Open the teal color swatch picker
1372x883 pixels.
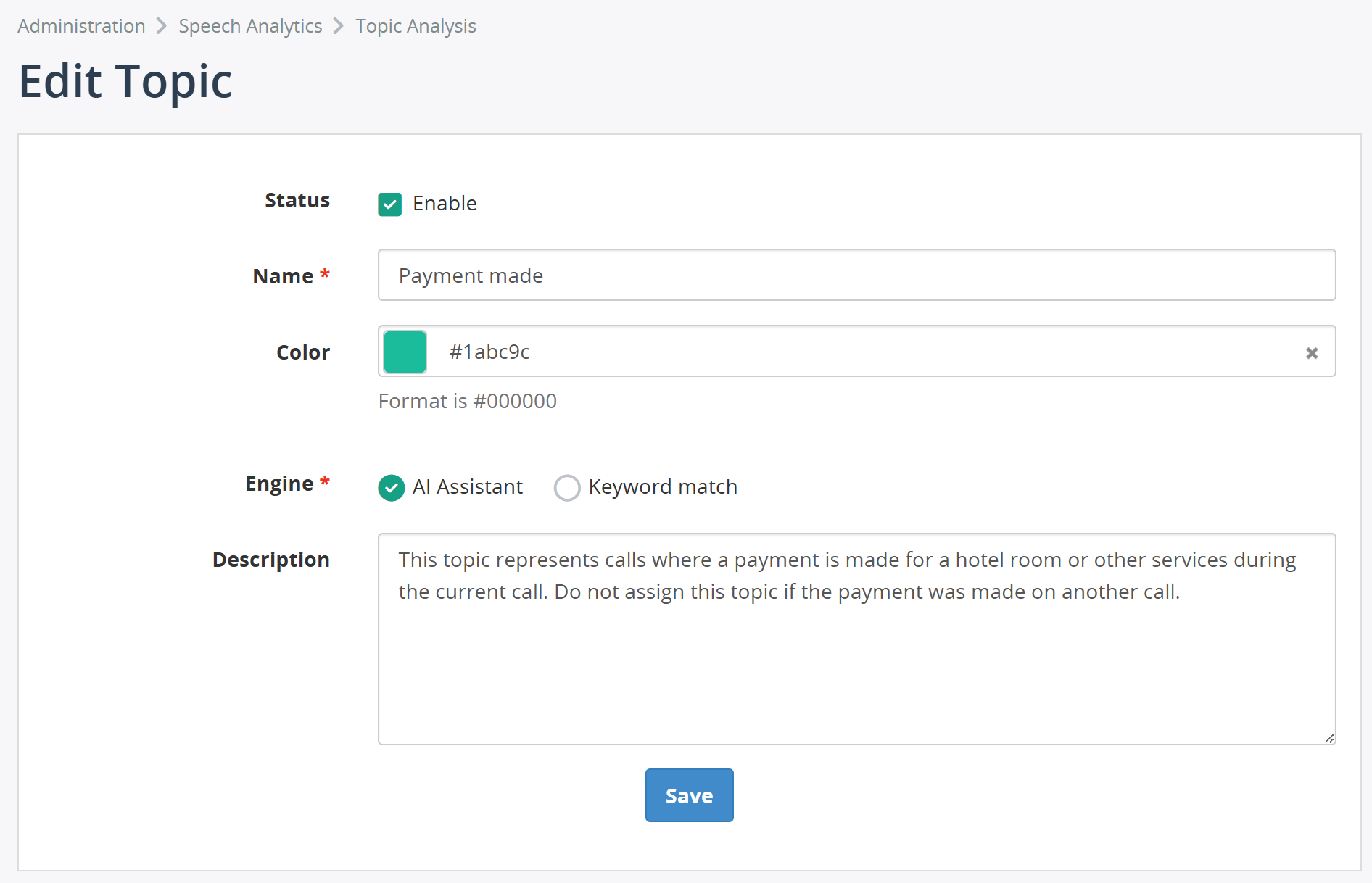(x=405, y=352)
